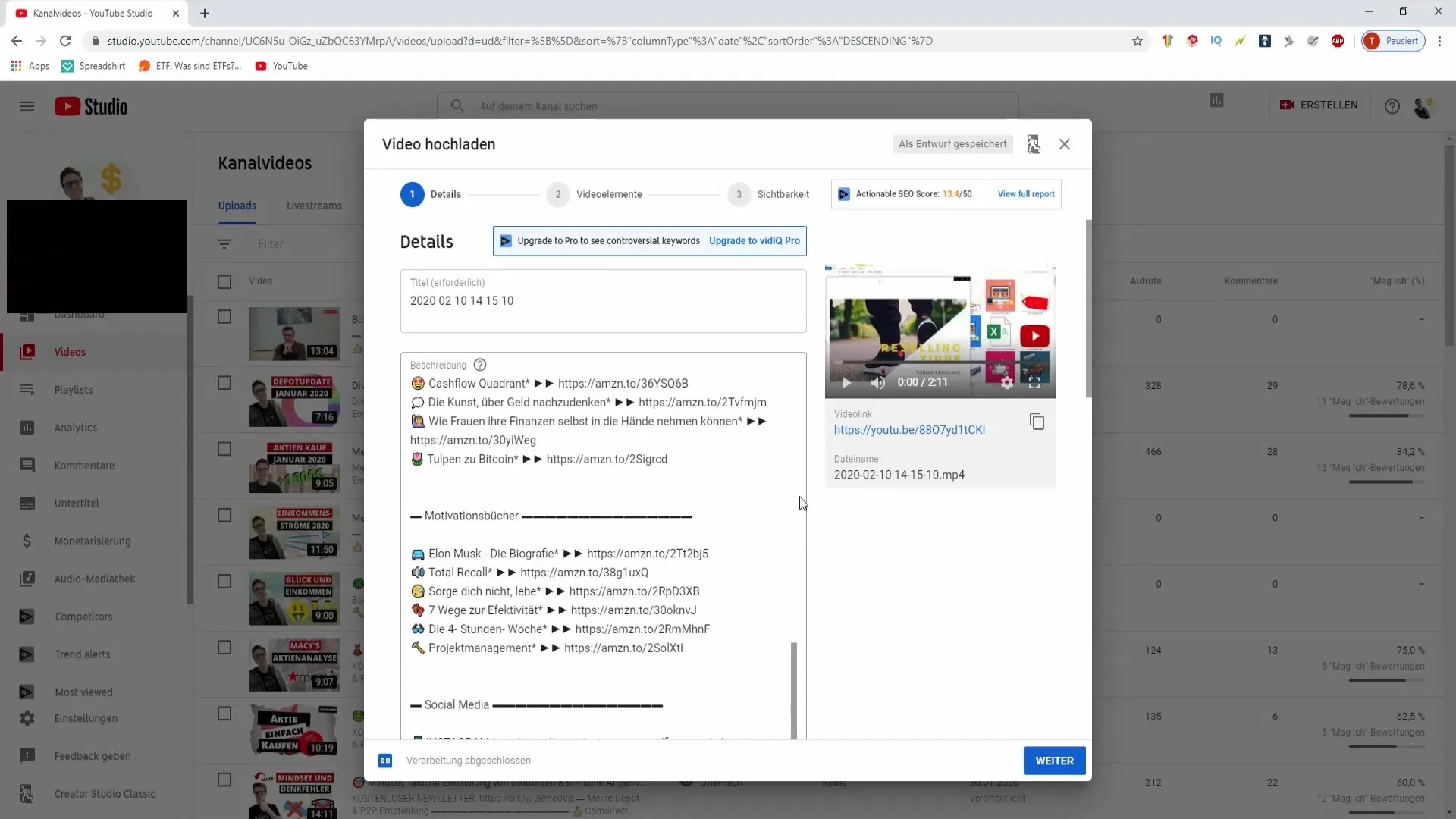
Task: Click the filter icon in Kanalvideos
Action: click(x=224, y=244)
